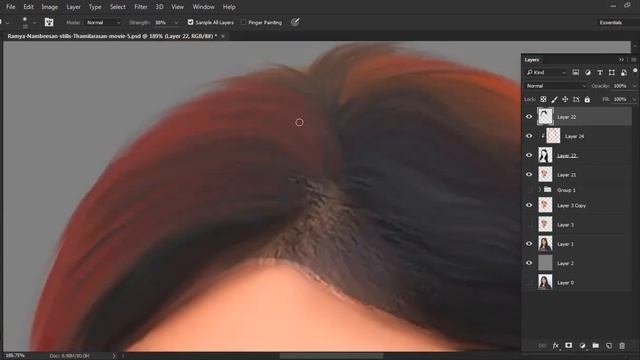Open the tool preset picker arrow
This screenshot has height=360, width=640.
[8, 22]
